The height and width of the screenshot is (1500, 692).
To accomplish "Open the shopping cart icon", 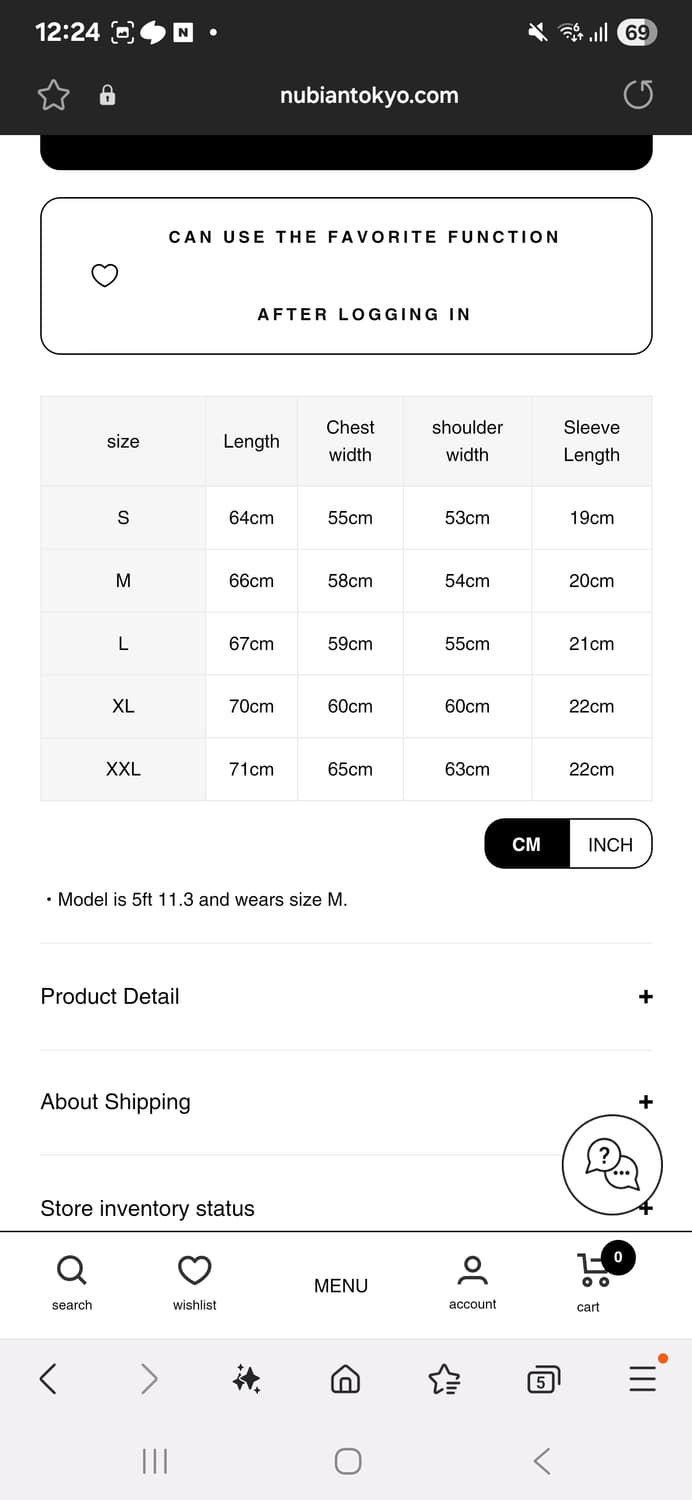I will coord(593,1270).
